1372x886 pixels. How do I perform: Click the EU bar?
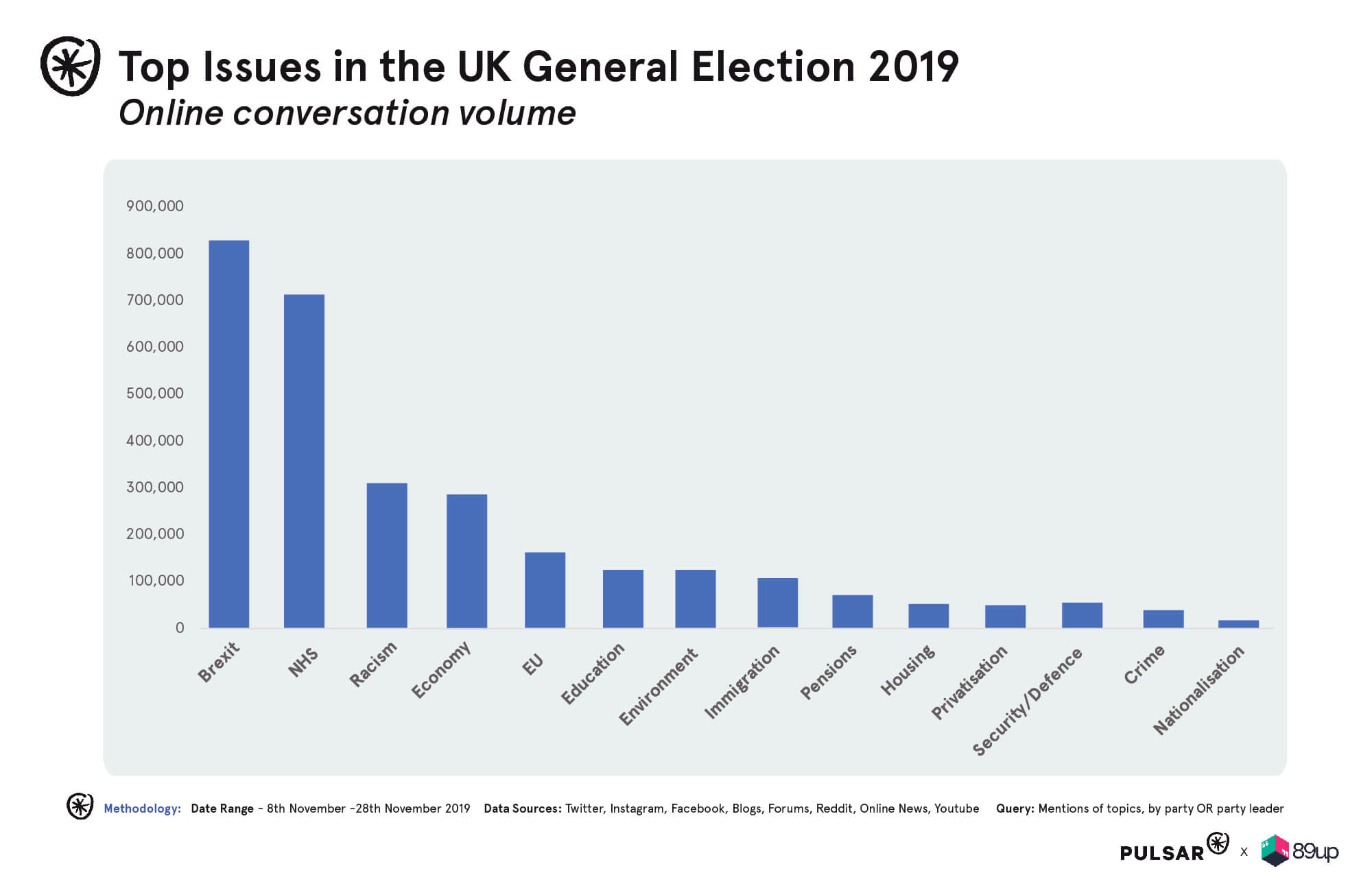tap(545, 590)
